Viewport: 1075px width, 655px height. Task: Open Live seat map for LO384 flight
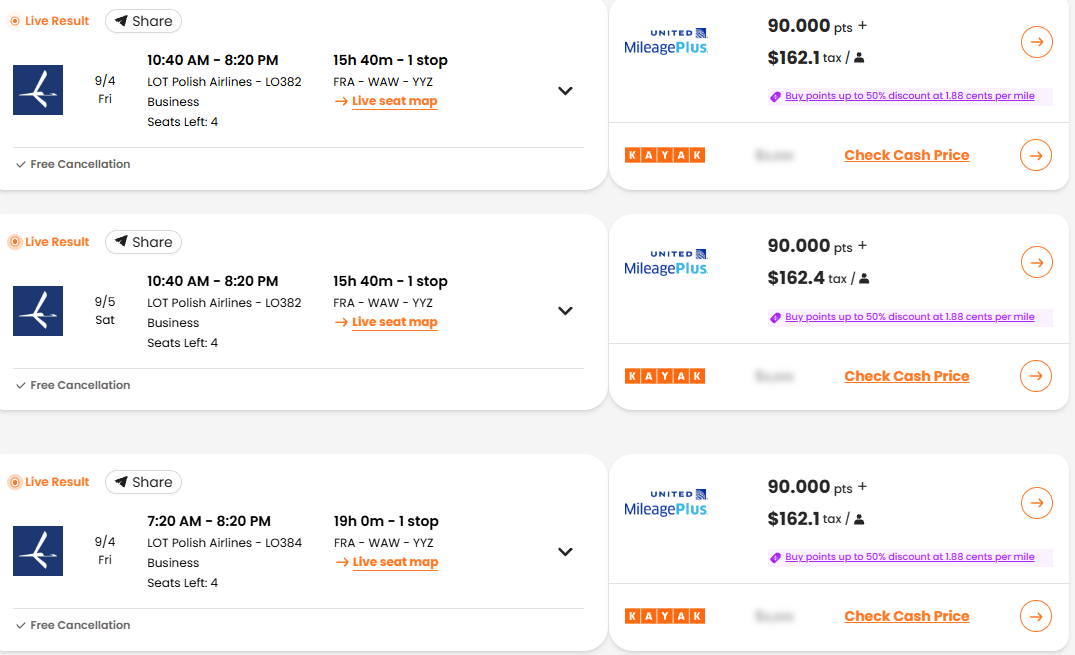[395, 562]
